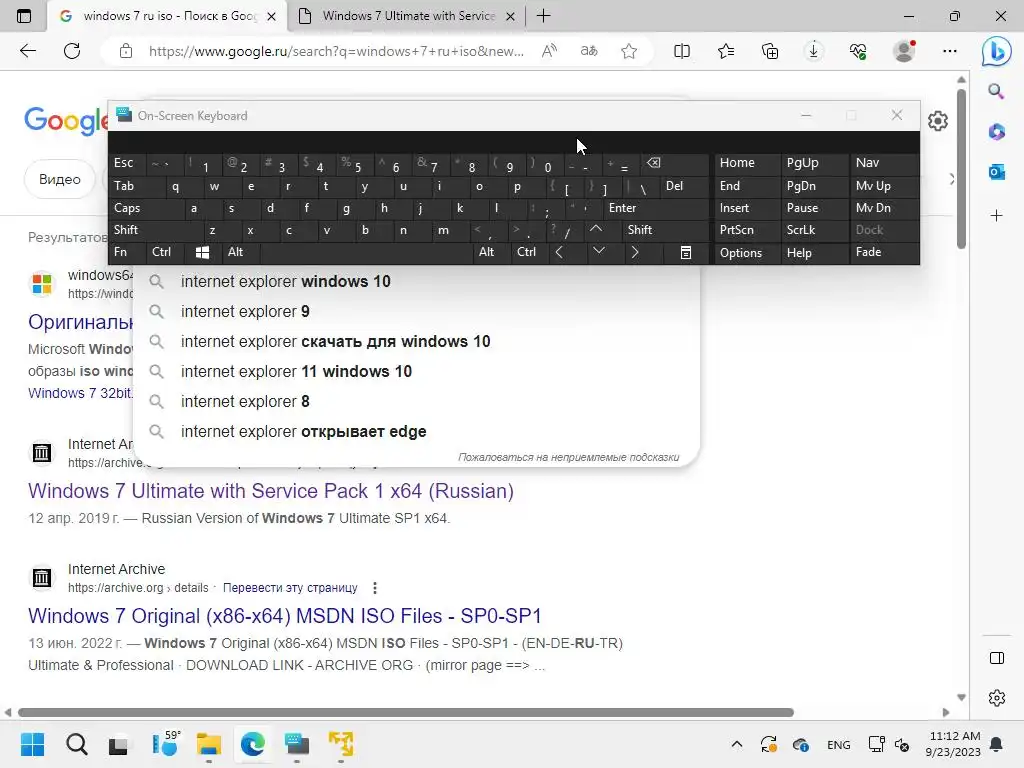Click the Windows logo key on keyboard
This screenshot has width=1024, height=768.
[x=202, y=252]
